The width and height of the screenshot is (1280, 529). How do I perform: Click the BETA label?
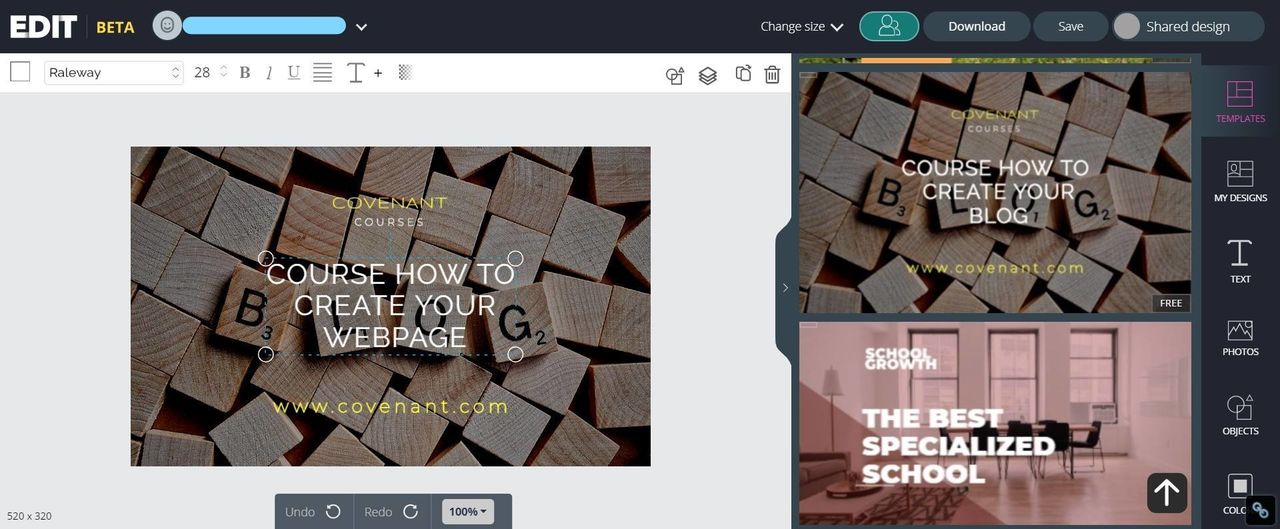click(115, 27)
